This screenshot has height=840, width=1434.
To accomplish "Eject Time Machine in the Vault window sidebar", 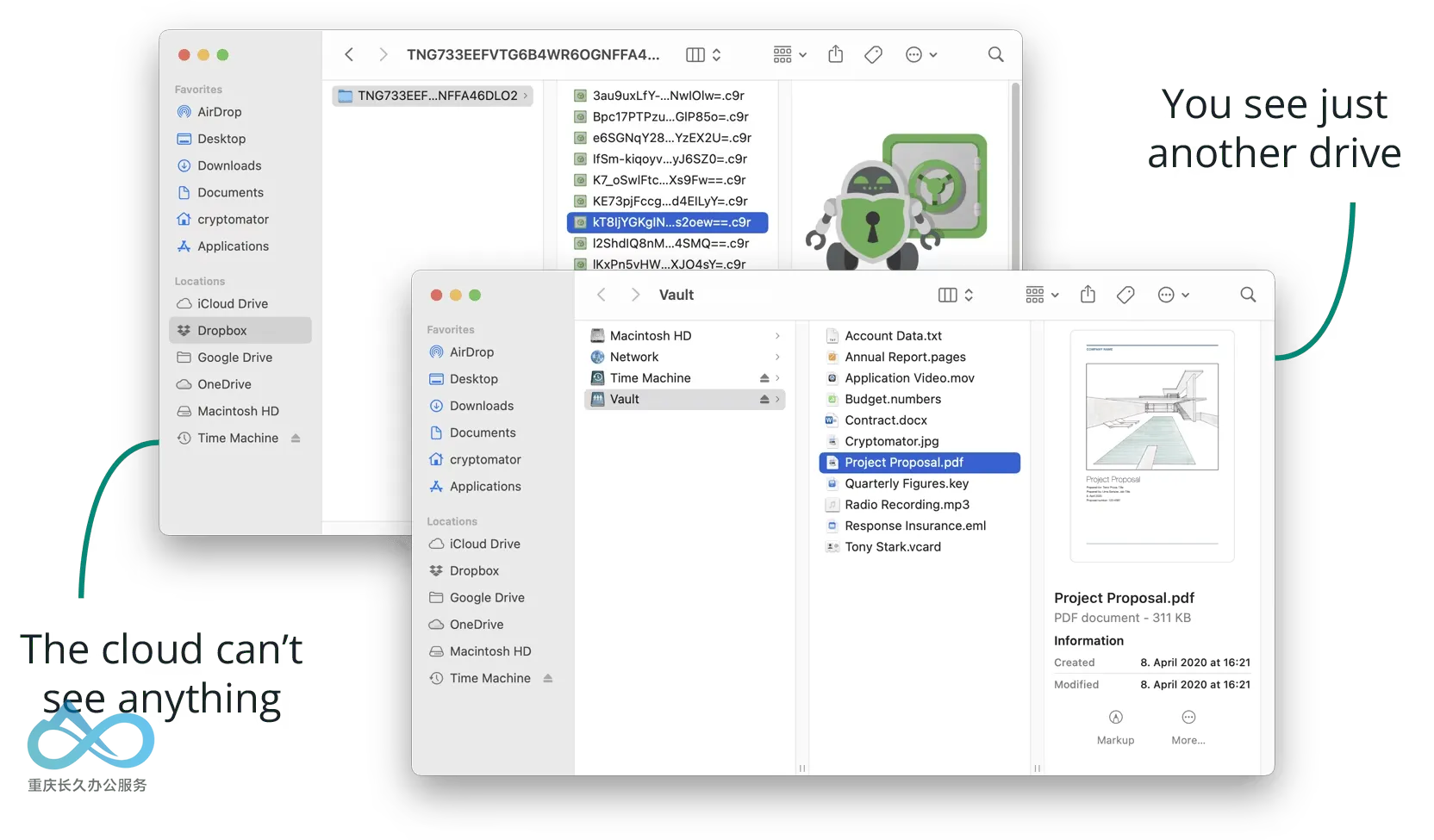I will (547, 678).
